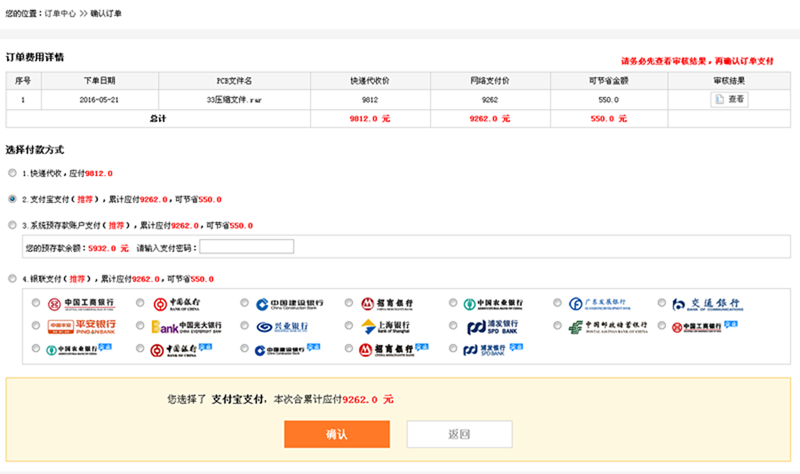Image resolution: width=800 pixels, height=474 pixels.
Task: Select radio button 3. 系统预存款账户支付
Action: point(12,225)
